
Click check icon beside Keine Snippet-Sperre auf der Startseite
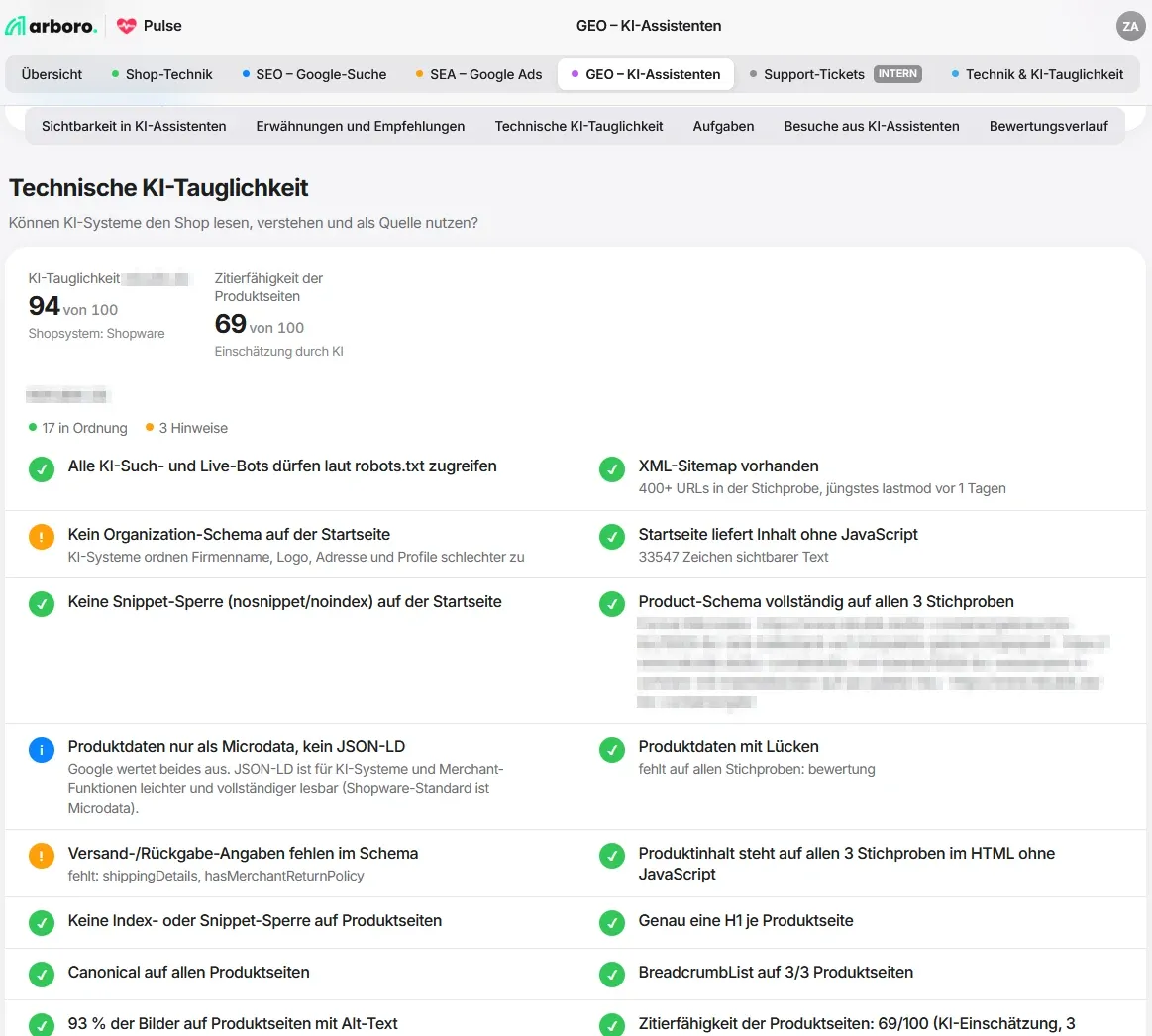click(42, 604)
